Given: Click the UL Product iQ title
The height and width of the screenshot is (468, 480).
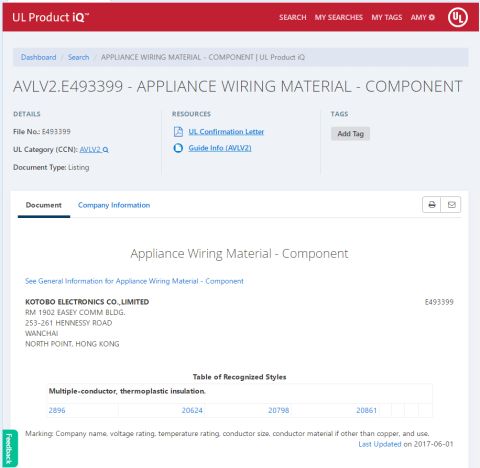Looking at the screenshot, I should coord(51,17).
